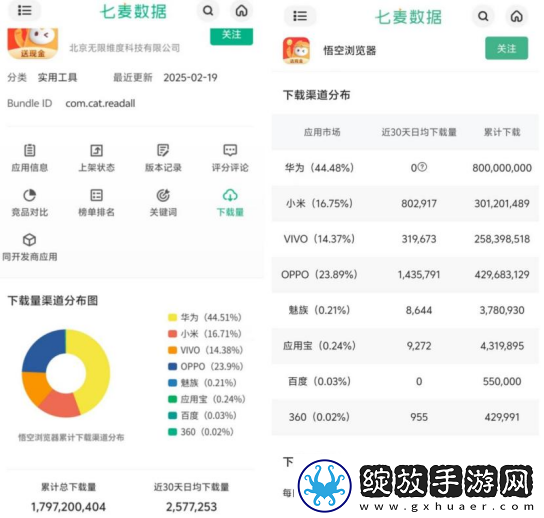Select the green 下载量 cloud icon
The width and height of the screenshot is (544, 518).
(x=230, y=195)
